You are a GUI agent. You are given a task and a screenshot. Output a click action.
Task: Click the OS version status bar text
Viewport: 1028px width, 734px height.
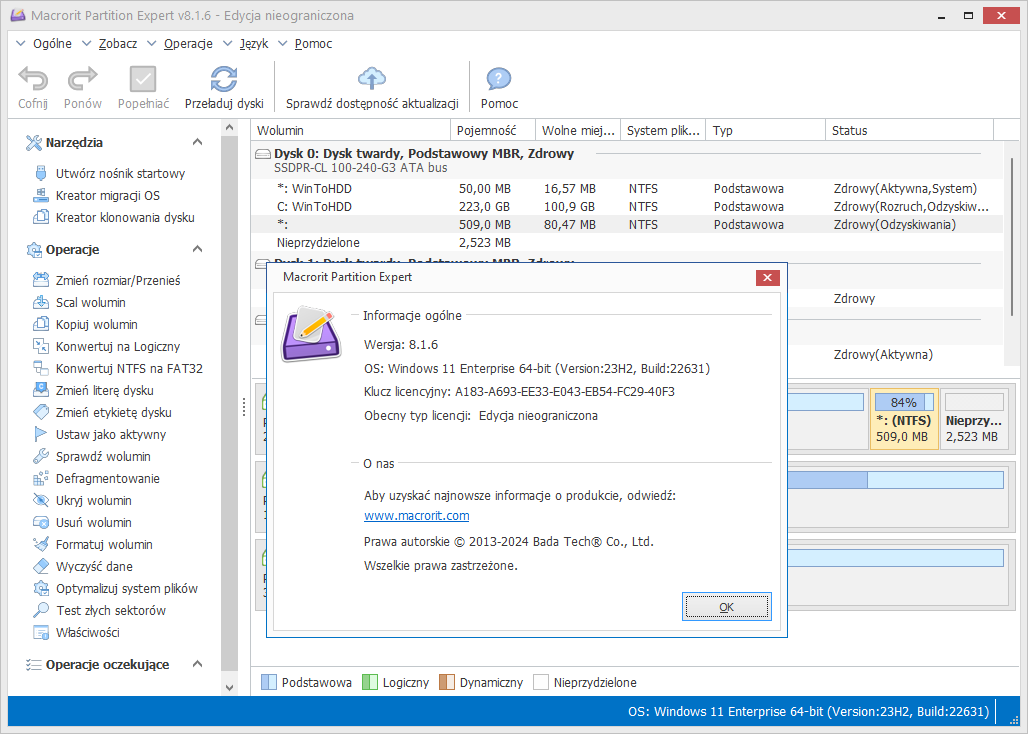click(x=808, y=712)
